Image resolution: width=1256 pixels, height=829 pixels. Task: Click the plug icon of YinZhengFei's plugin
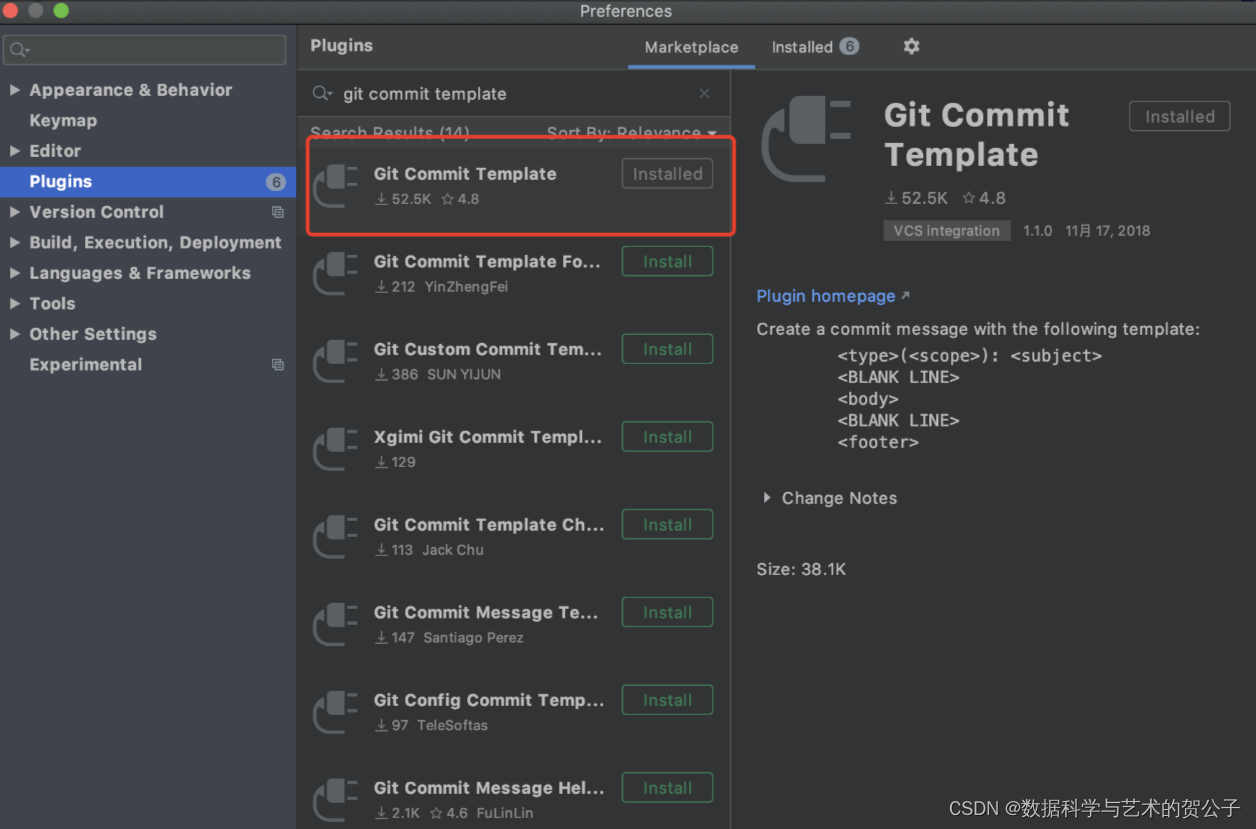[335, 274]
